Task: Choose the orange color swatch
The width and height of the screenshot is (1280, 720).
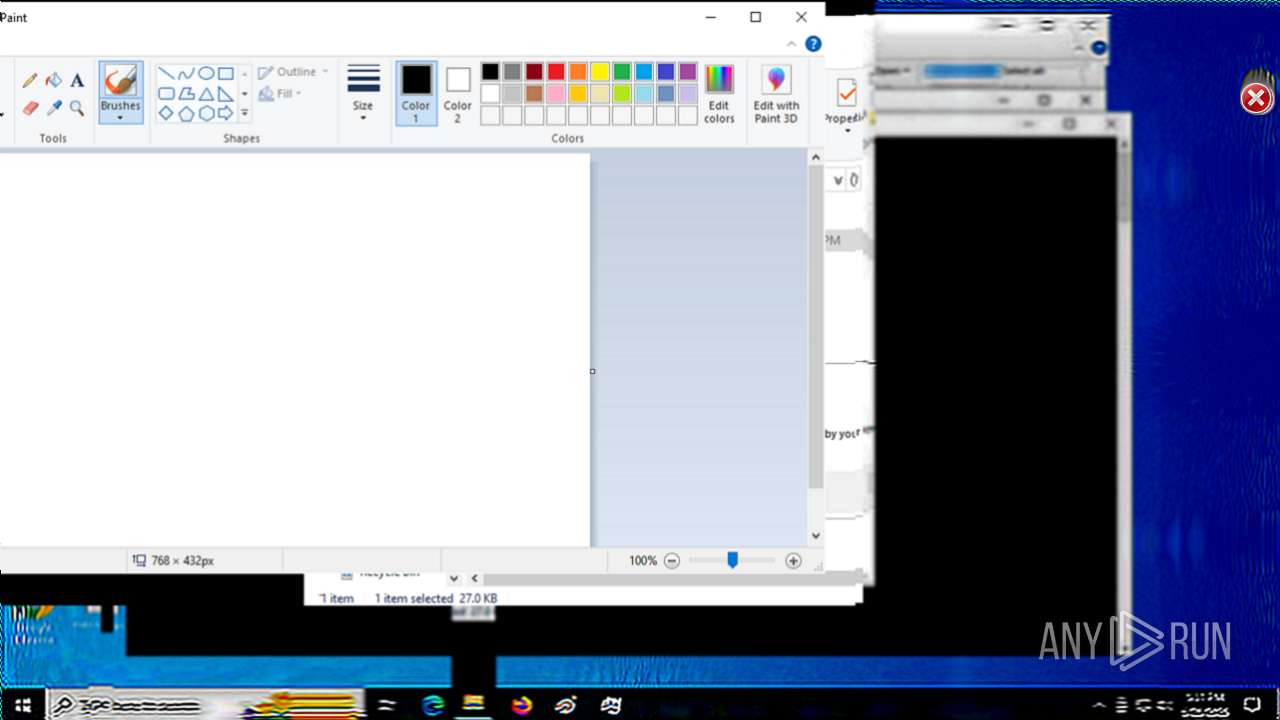Action: 578,72
